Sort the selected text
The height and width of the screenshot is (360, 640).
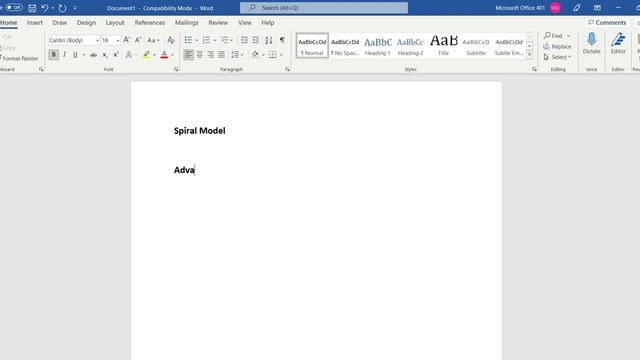[x=269, y=40]
